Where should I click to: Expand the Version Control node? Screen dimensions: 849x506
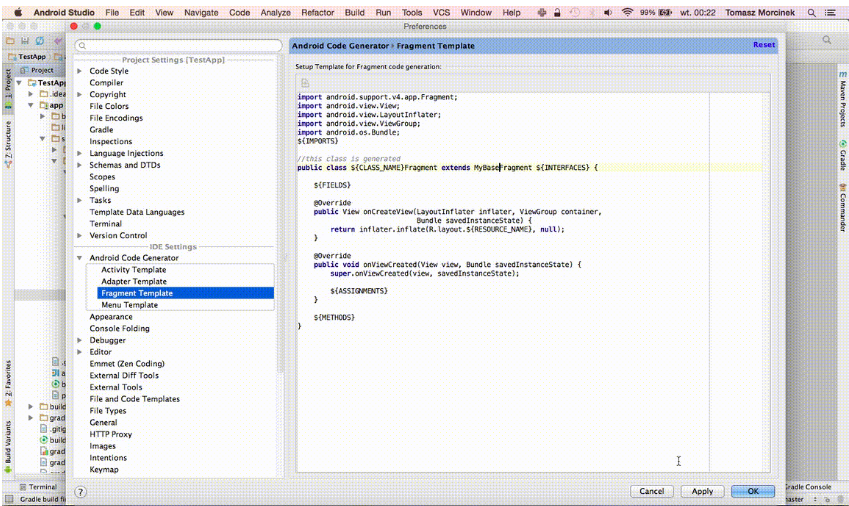tap(80, 236)
